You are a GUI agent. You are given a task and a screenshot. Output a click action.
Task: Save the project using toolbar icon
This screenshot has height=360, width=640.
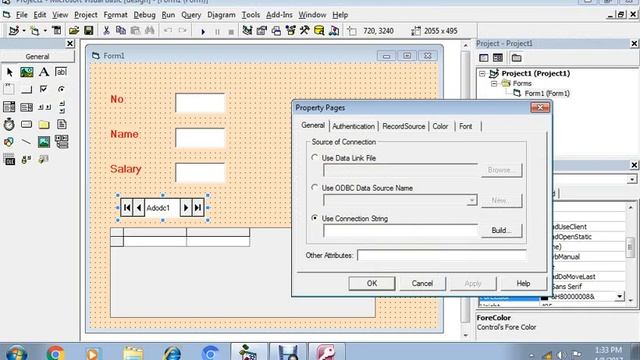[x=89, y=31]
